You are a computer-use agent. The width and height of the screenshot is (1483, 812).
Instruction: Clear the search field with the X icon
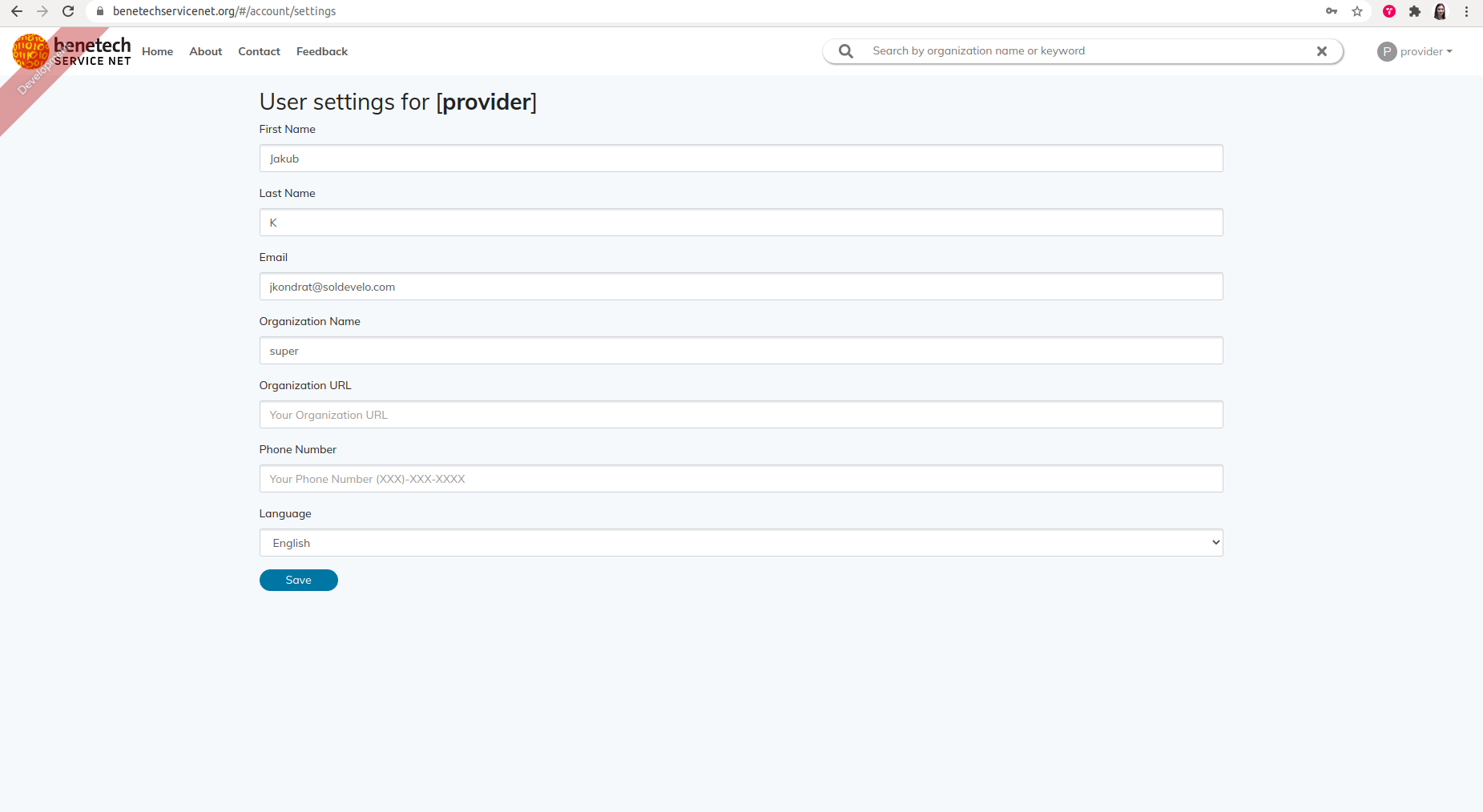coord(1321,50)
